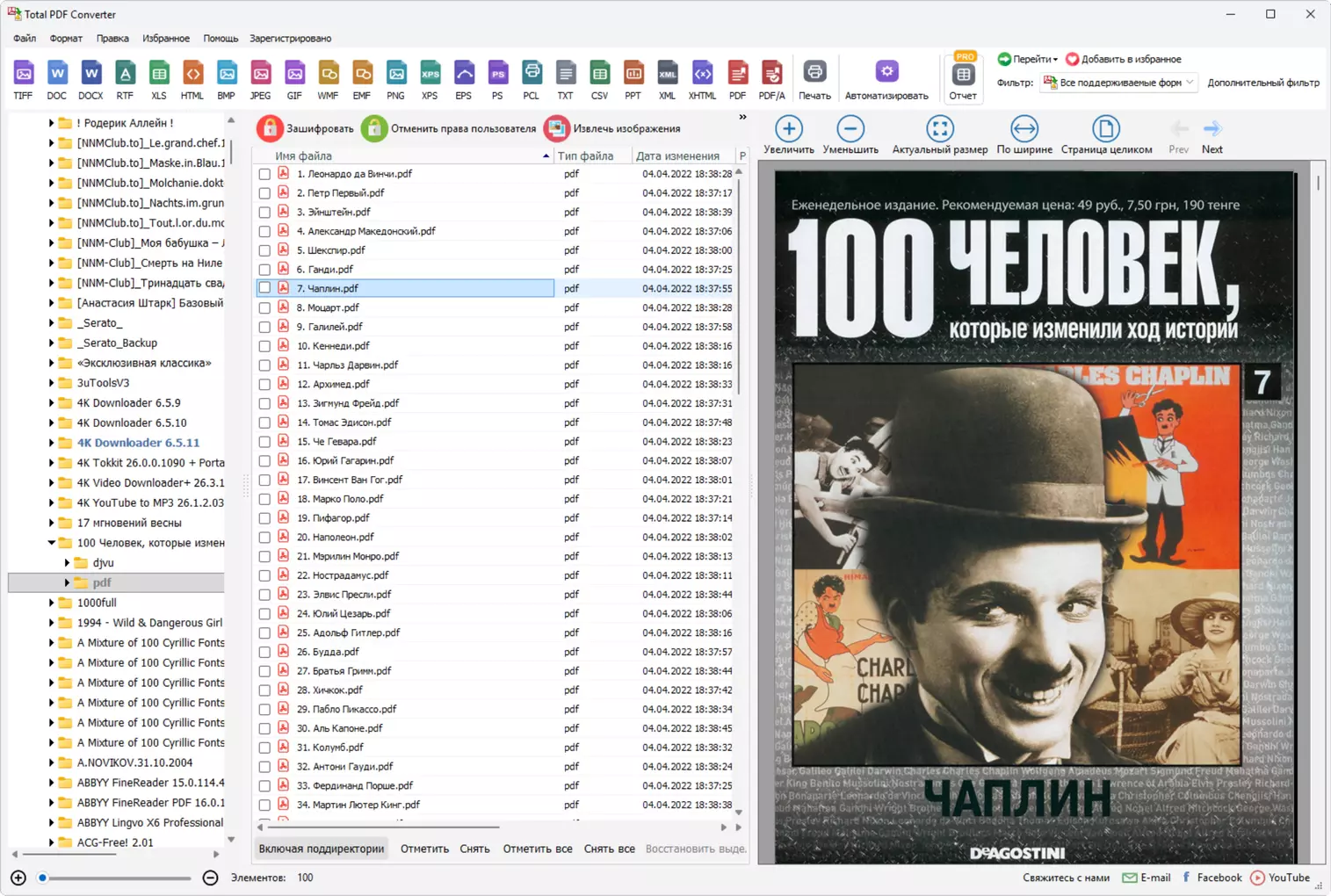Click the WMF conversion icon

(329, 80)
